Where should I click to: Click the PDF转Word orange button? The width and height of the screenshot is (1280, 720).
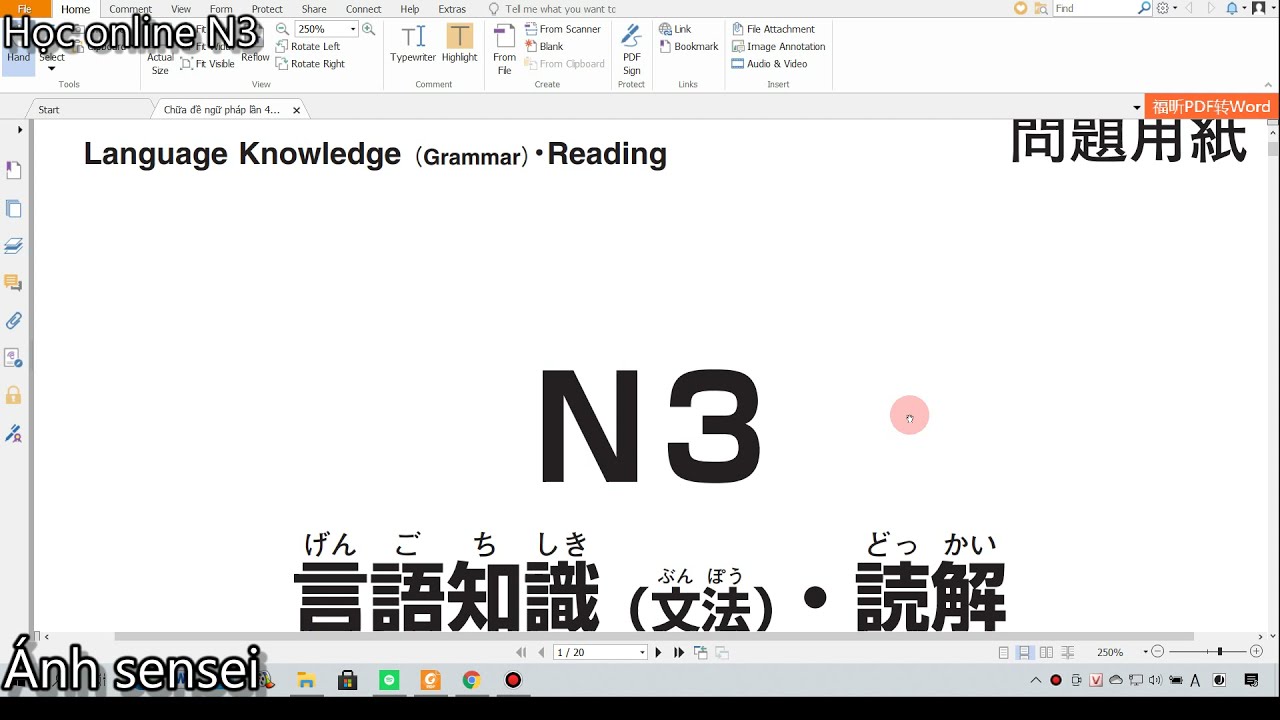coord(1211,107)
